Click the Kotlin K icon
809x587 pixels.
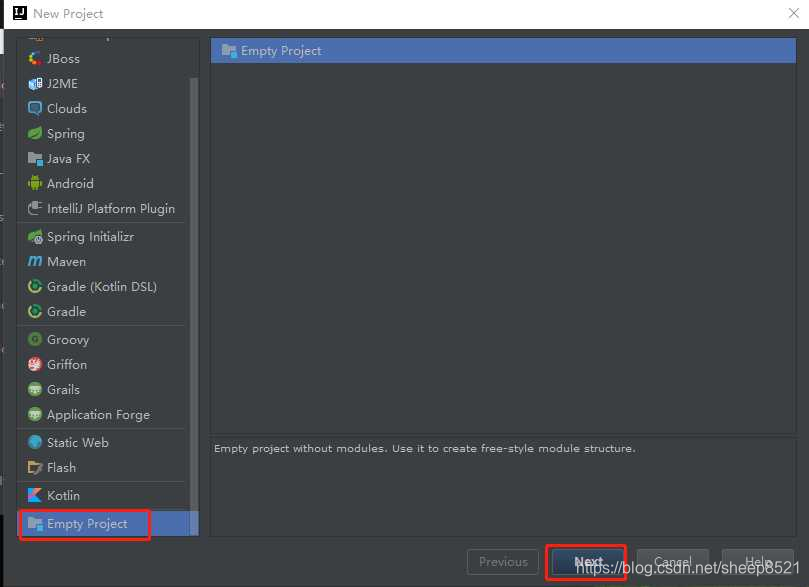35,495
